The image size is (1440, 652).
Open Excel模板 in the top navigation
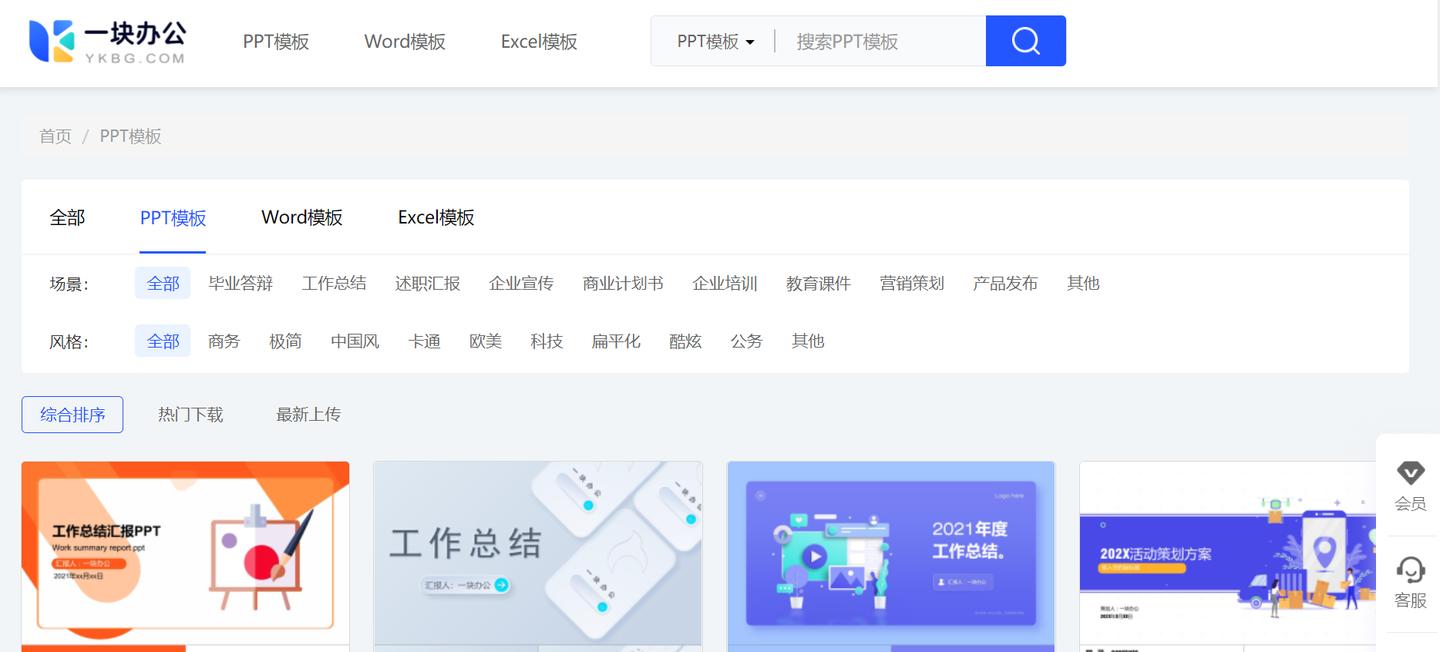point(538,41)
